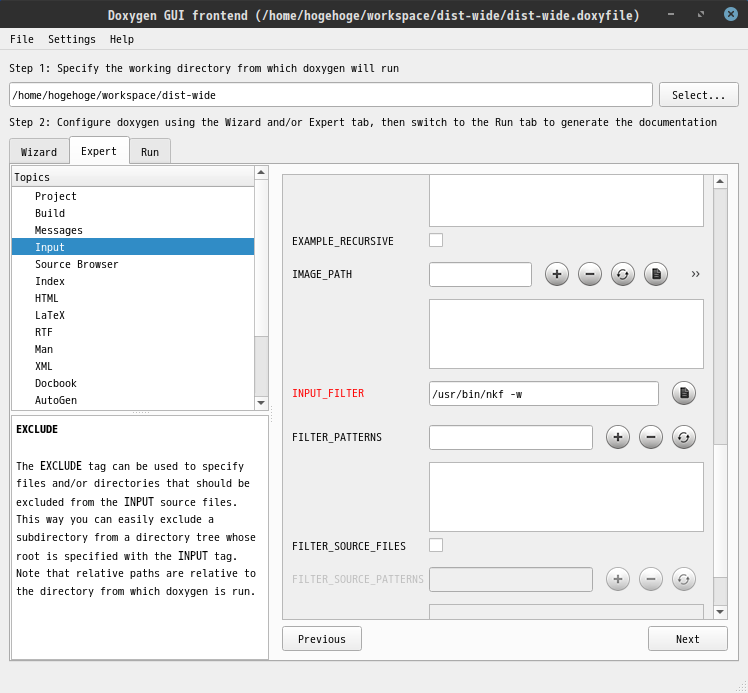Click disabled FILTER_SOURCE_PATTERNS remove button
Screen dimensions: 748x693
[x=651, y=579]
